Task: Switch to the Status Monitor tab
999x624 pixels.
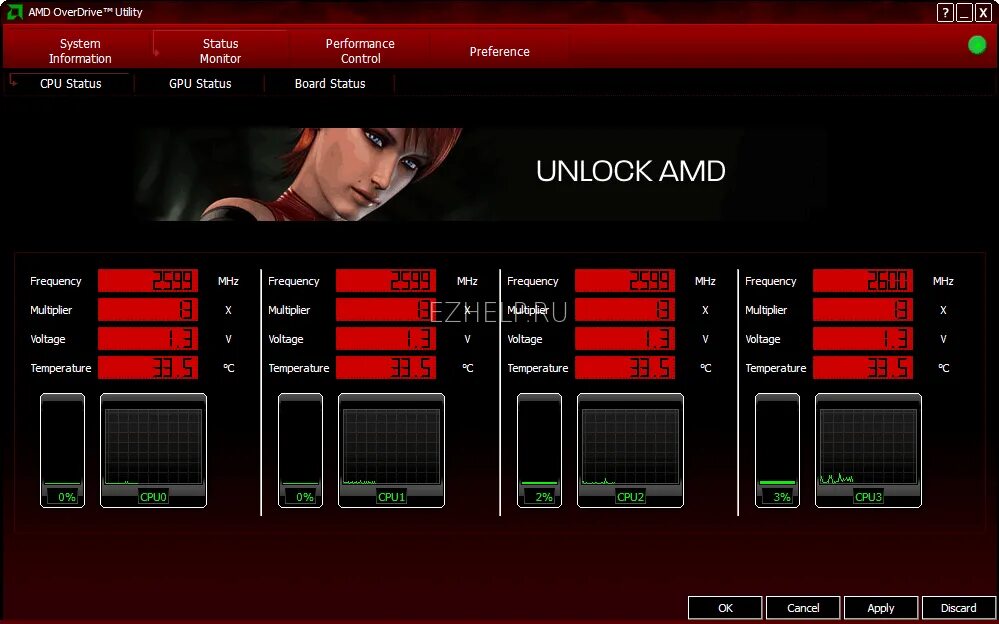Action: coord(220,51)
